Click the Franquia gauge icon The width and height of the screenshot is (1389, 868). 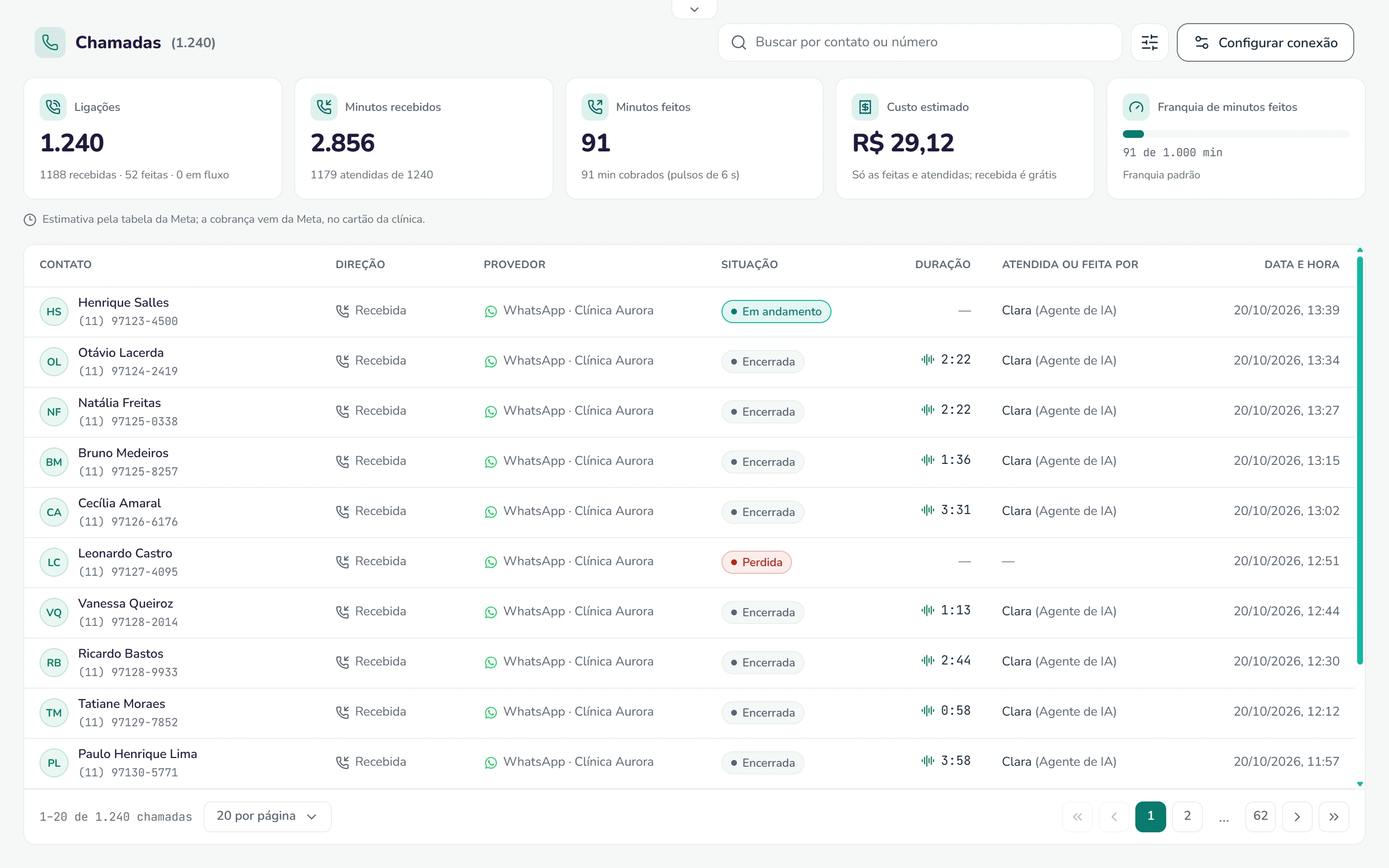click(1136, 107)
